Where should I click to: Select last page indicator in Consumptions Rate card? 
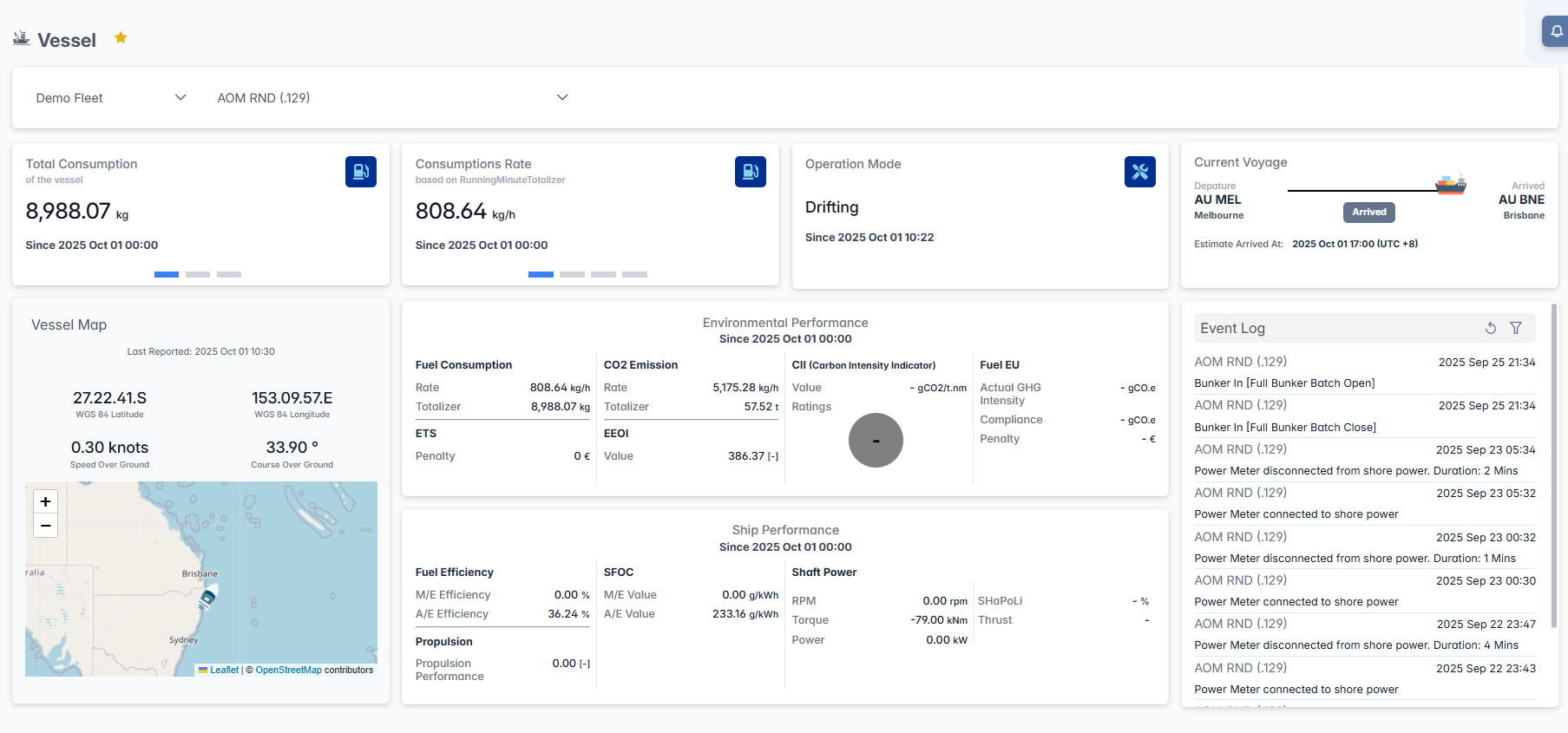click(634, 274)
